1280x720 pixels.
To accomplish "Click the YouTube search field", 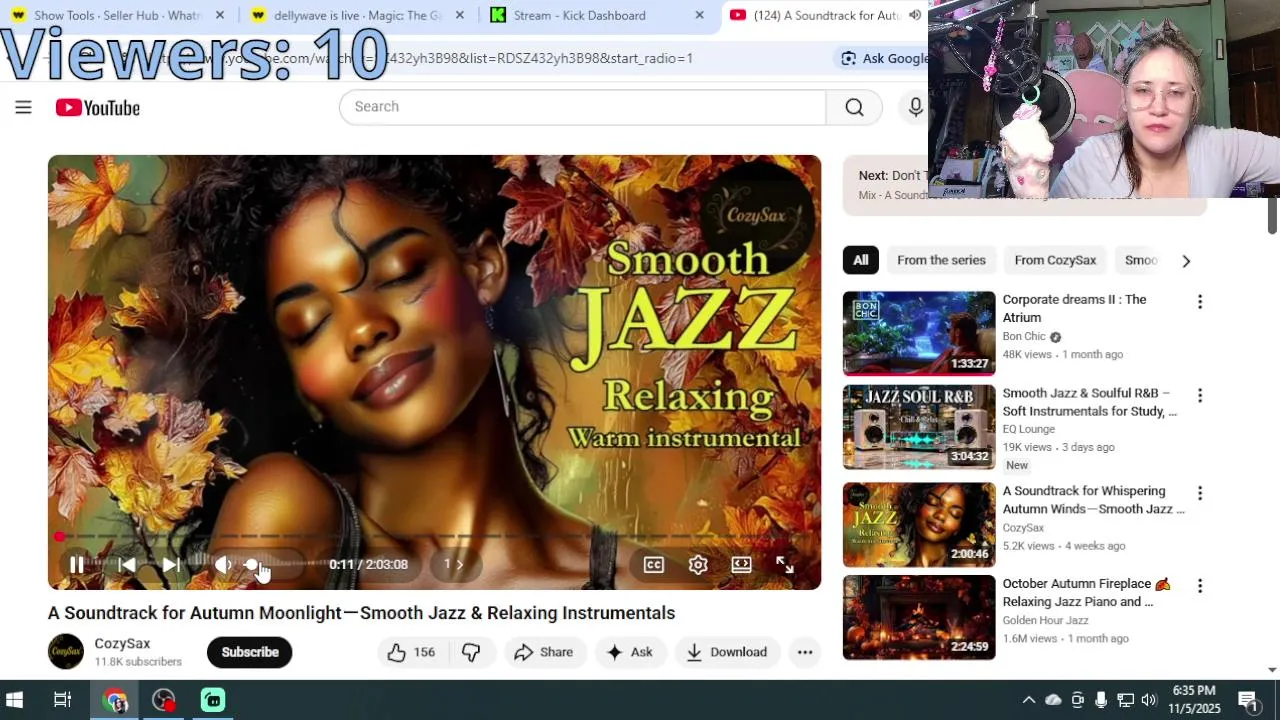I will (583, 107).
